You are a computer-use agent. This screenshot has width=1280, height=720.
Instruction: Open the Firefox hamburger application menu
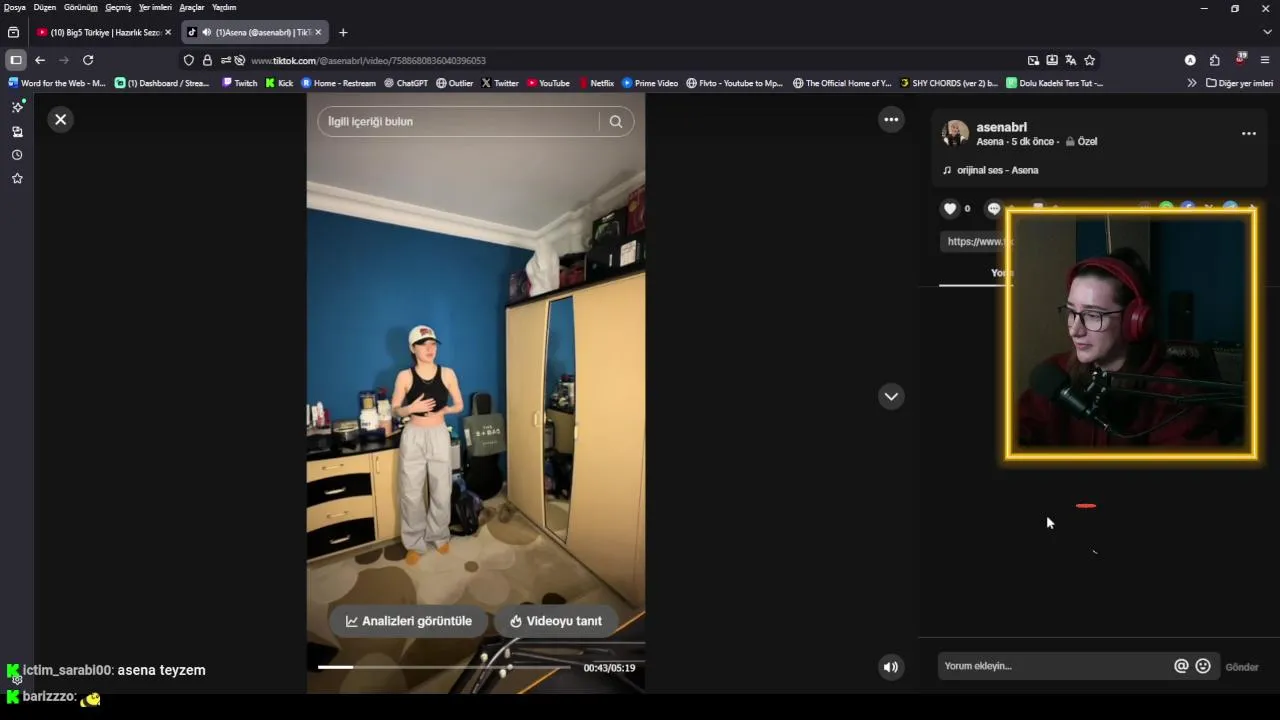[x=1265, y=60]
